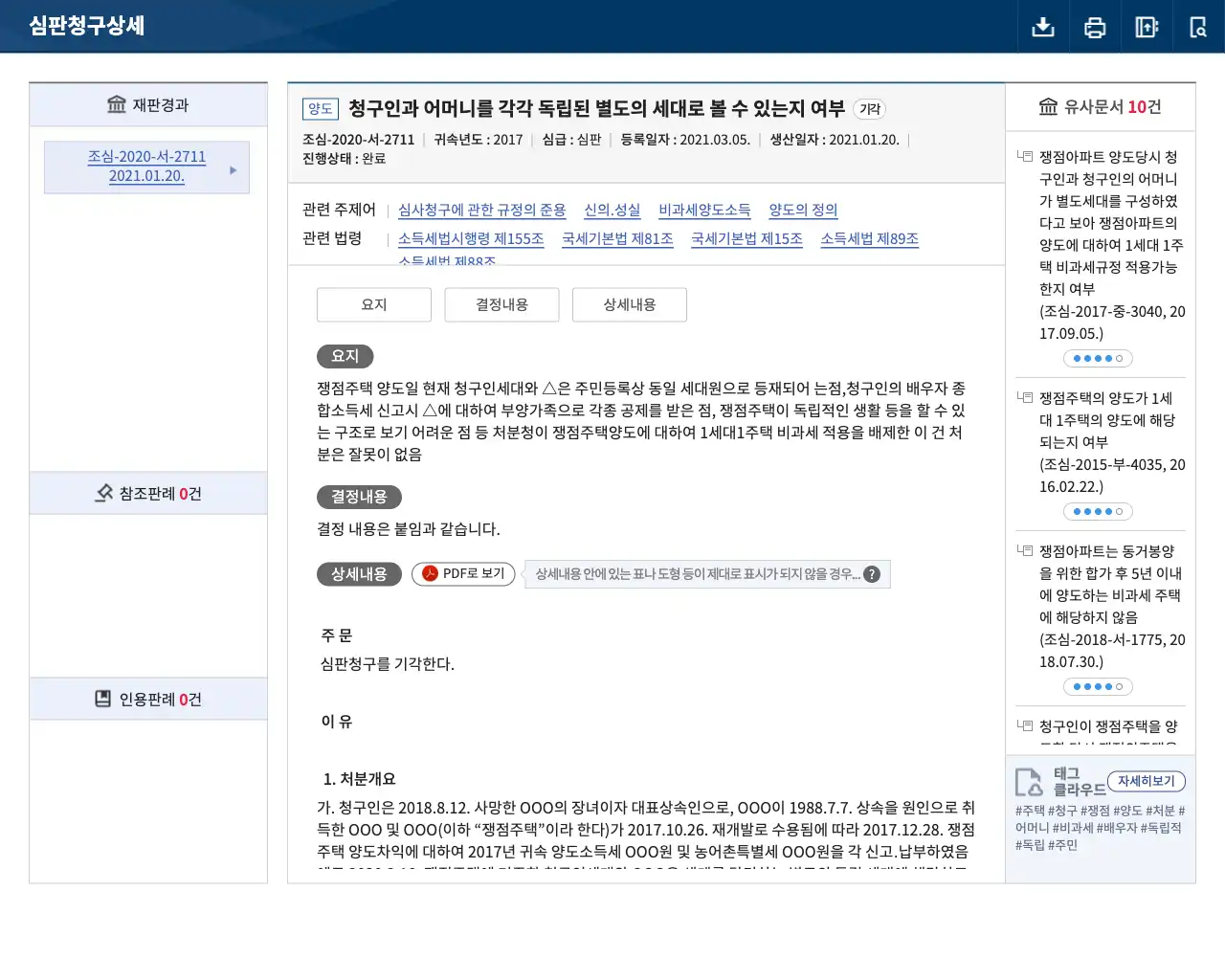Open statute 국세기본법 제81조

pos(617,238)
